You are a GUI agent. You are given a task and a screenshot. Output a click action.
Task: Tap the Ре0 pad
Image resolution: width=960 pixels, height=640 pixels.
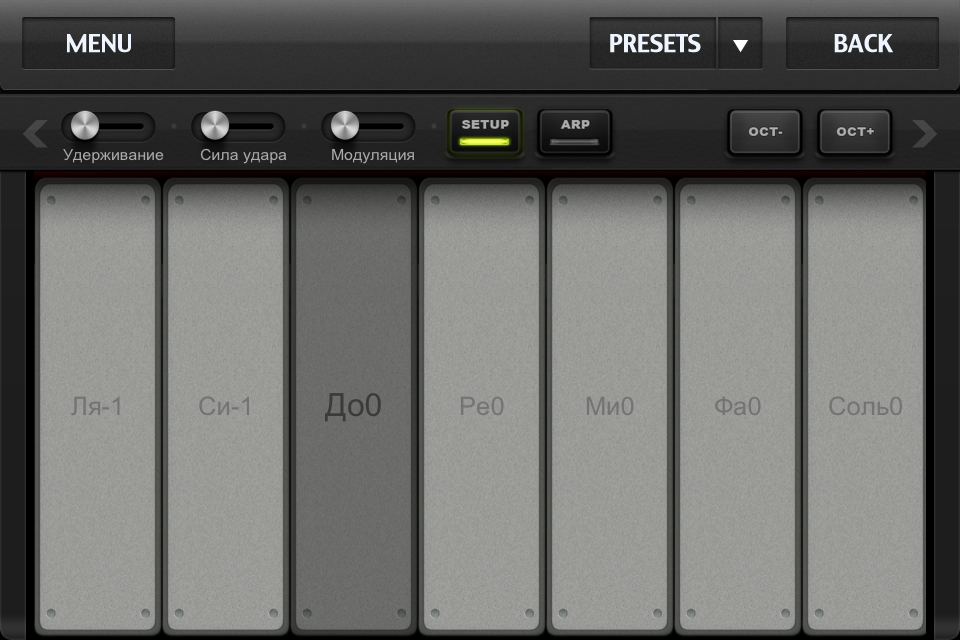[481, 407]
